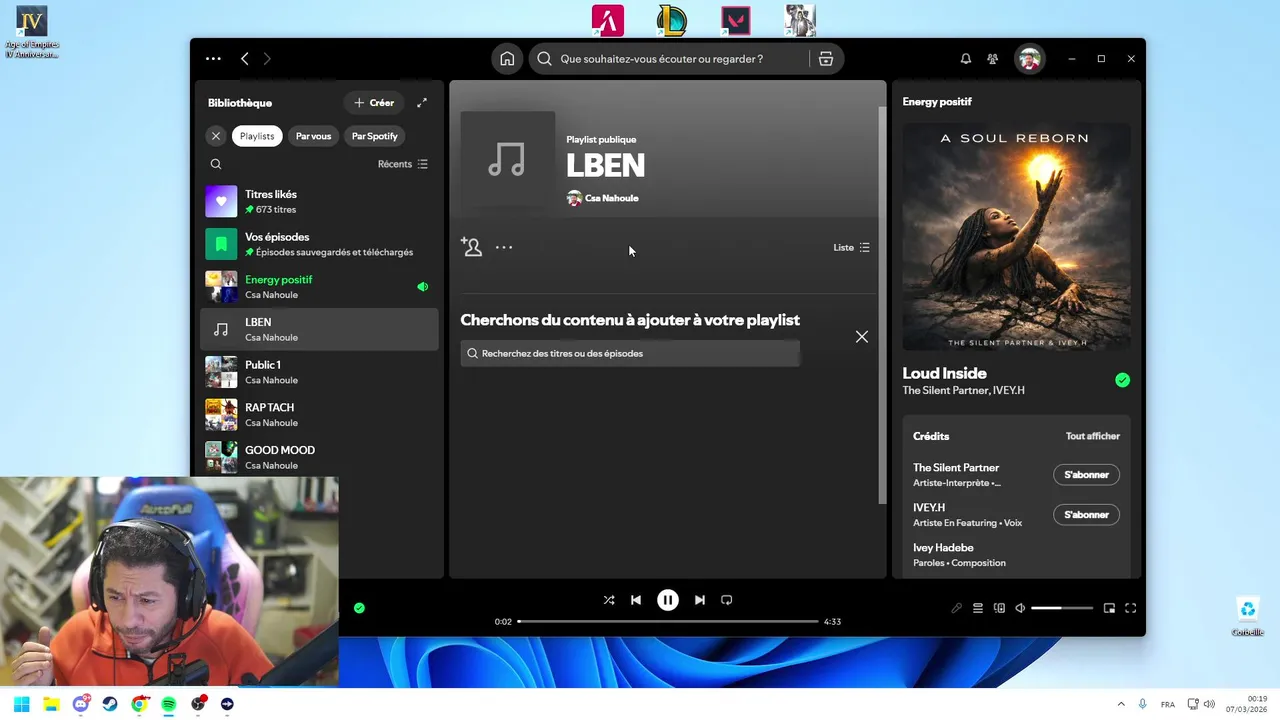Screen dimensions: 1280x720
Task: Open RAP TACH playlist
Action: (320, 414)
